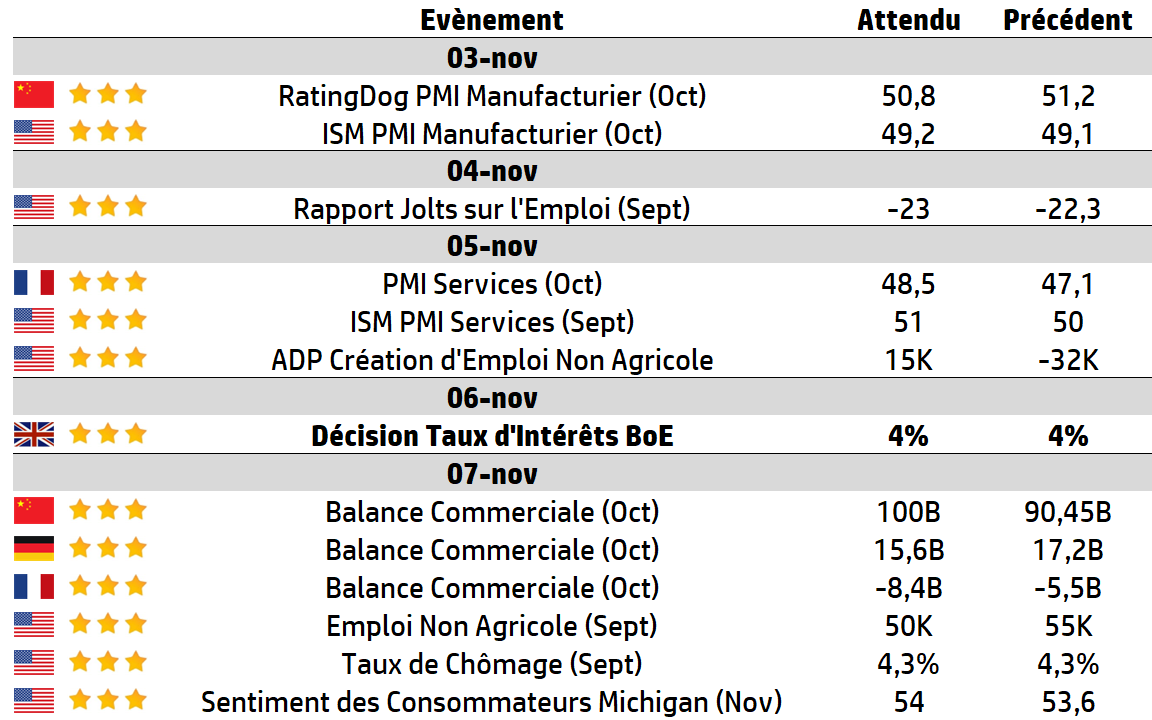Click the French flag beside PMI Services (Oct)
1152x720 pixels.
pyautogui.click(x=34, y=283)
